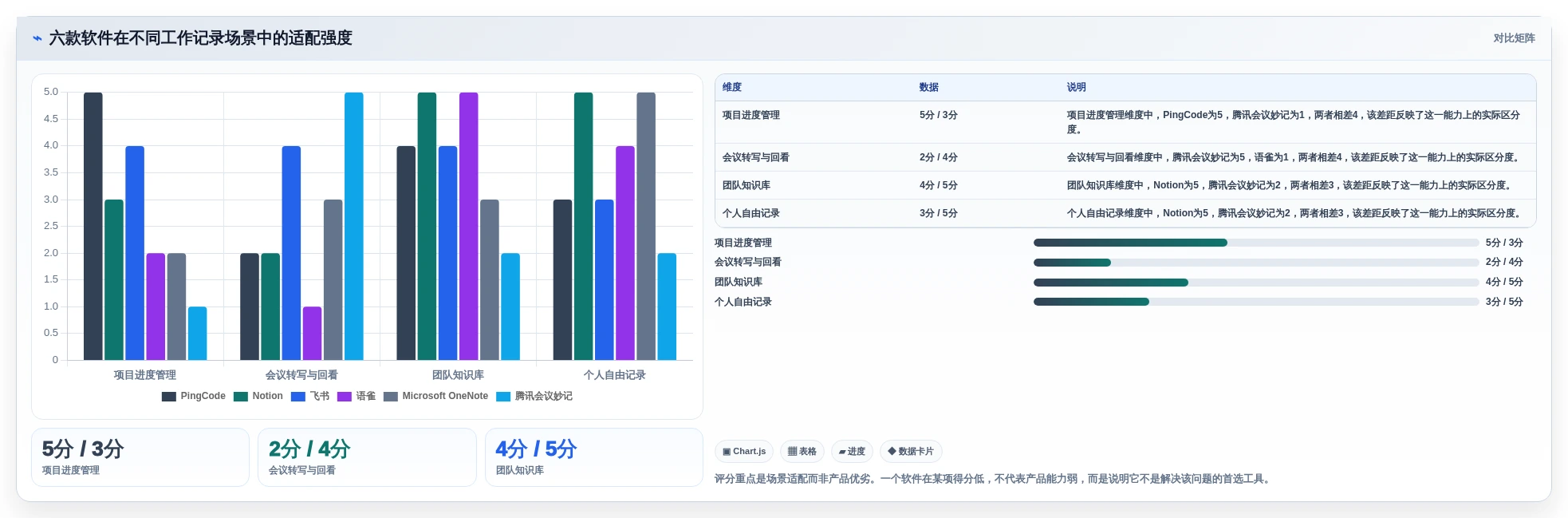The width and height of the screenshot is (1568, 518).
Task: Click the dashboard title 六款软件 heading
Action: coord(200,38)
